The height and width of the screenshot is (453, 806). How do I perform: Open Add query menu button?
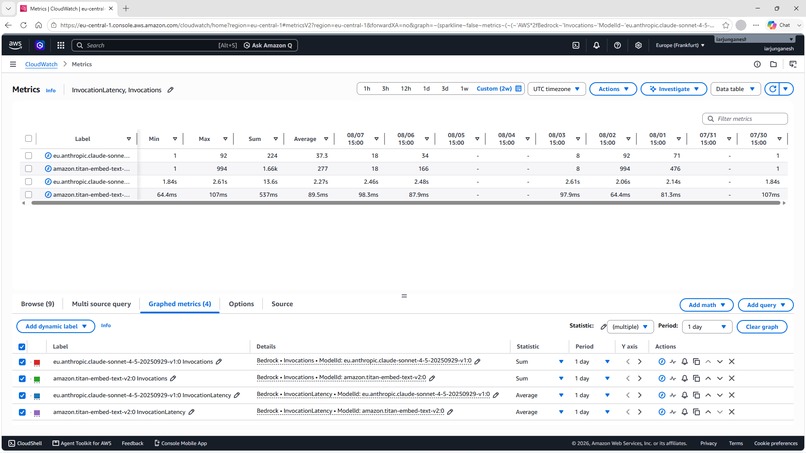click(x=765, y=305)
